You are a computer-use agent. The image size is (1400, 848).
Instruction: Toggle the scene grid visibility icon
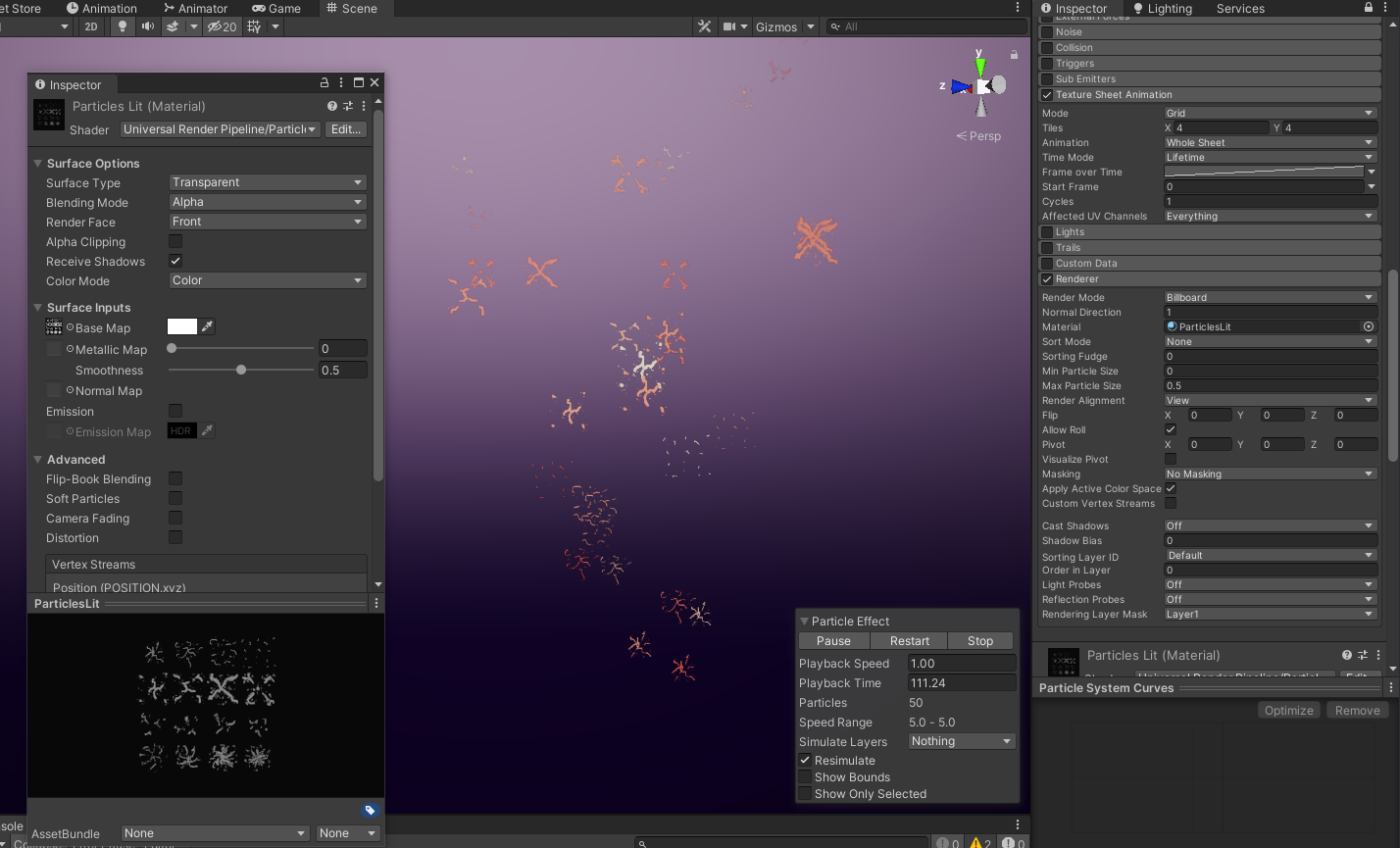tap(255, 26)
